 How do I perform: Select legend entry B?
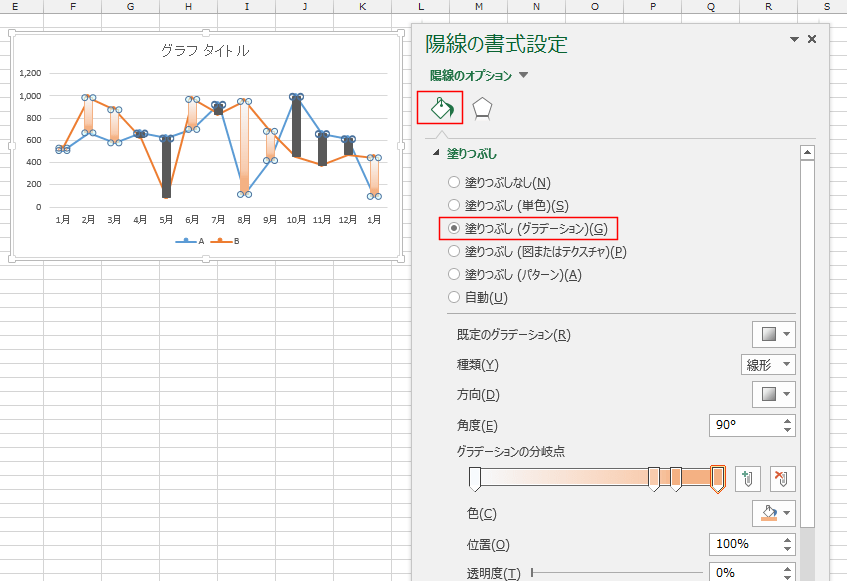pos(225,241)
